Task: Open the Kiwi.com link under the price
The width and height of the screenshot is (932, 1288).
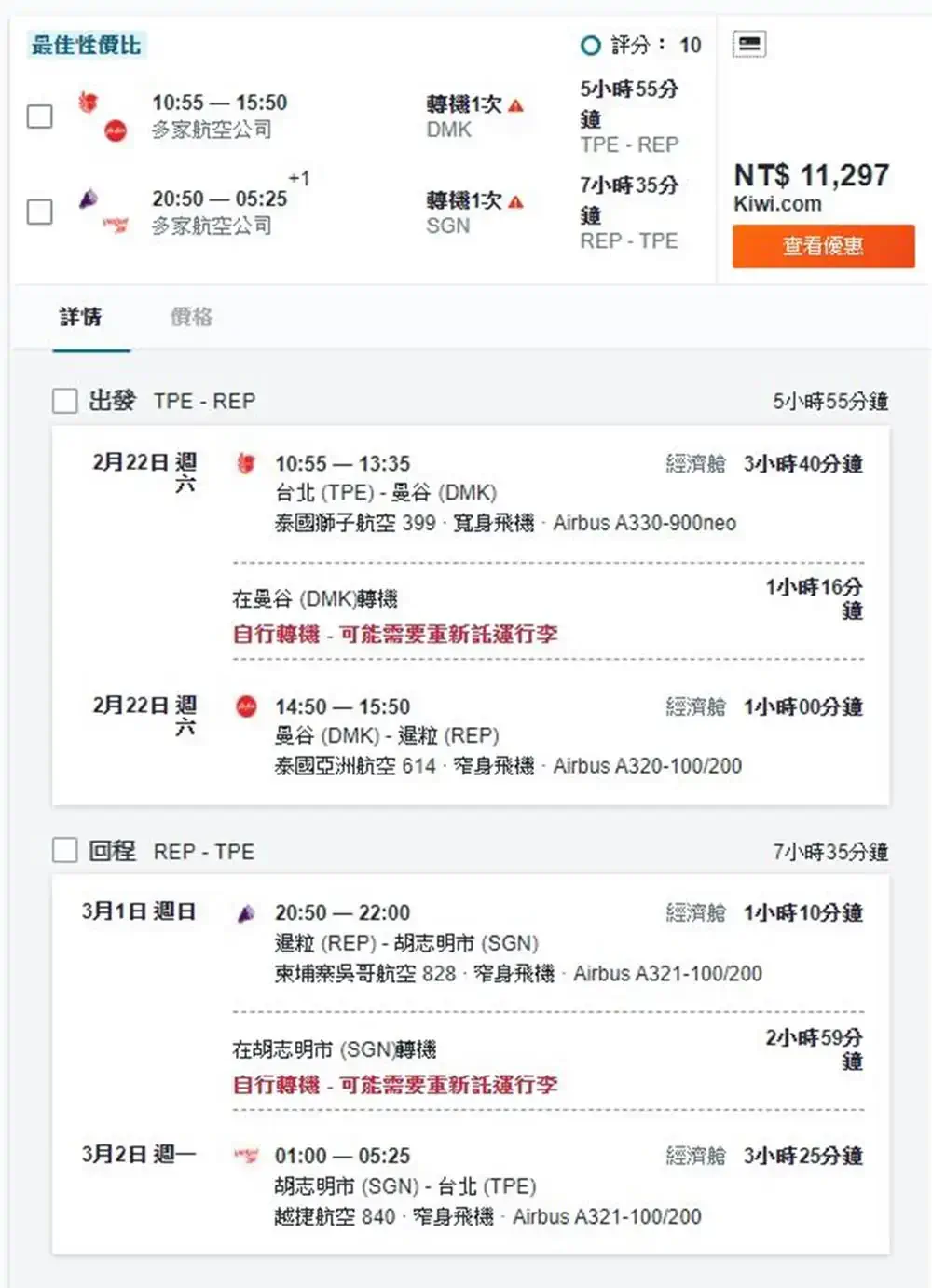Action: click(x=777, y=204)
